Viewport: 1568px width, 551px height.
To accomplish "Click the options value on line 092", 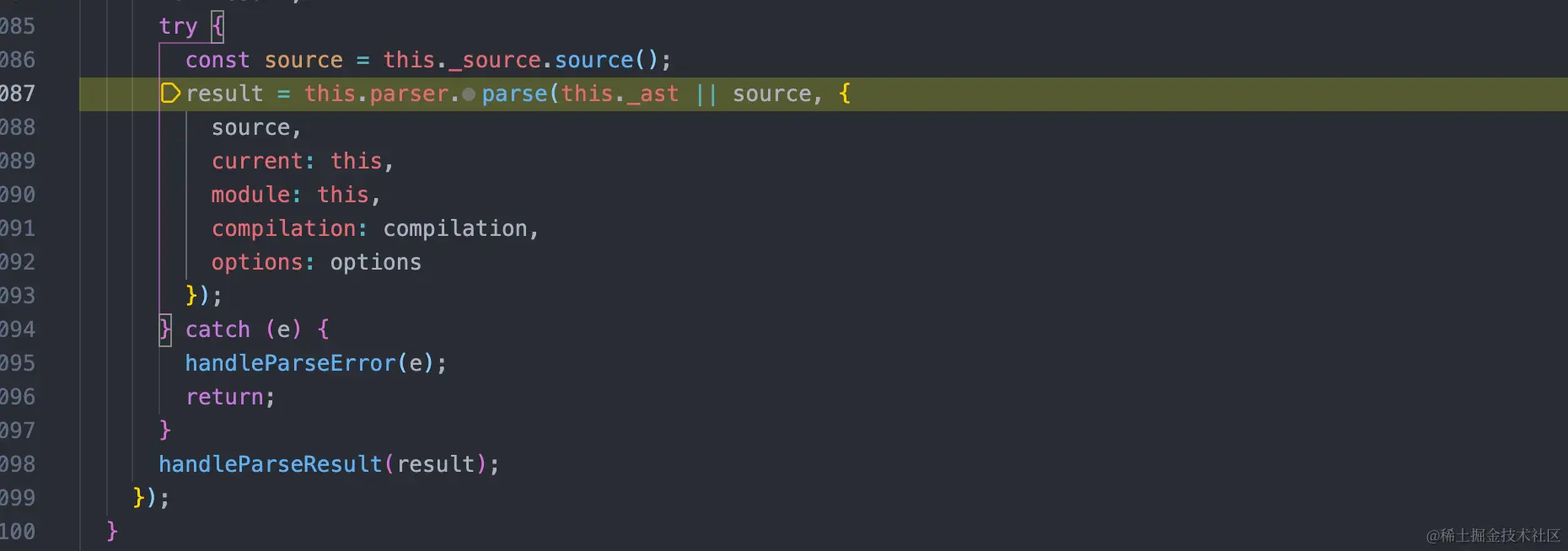I will [x=376, y=262].
